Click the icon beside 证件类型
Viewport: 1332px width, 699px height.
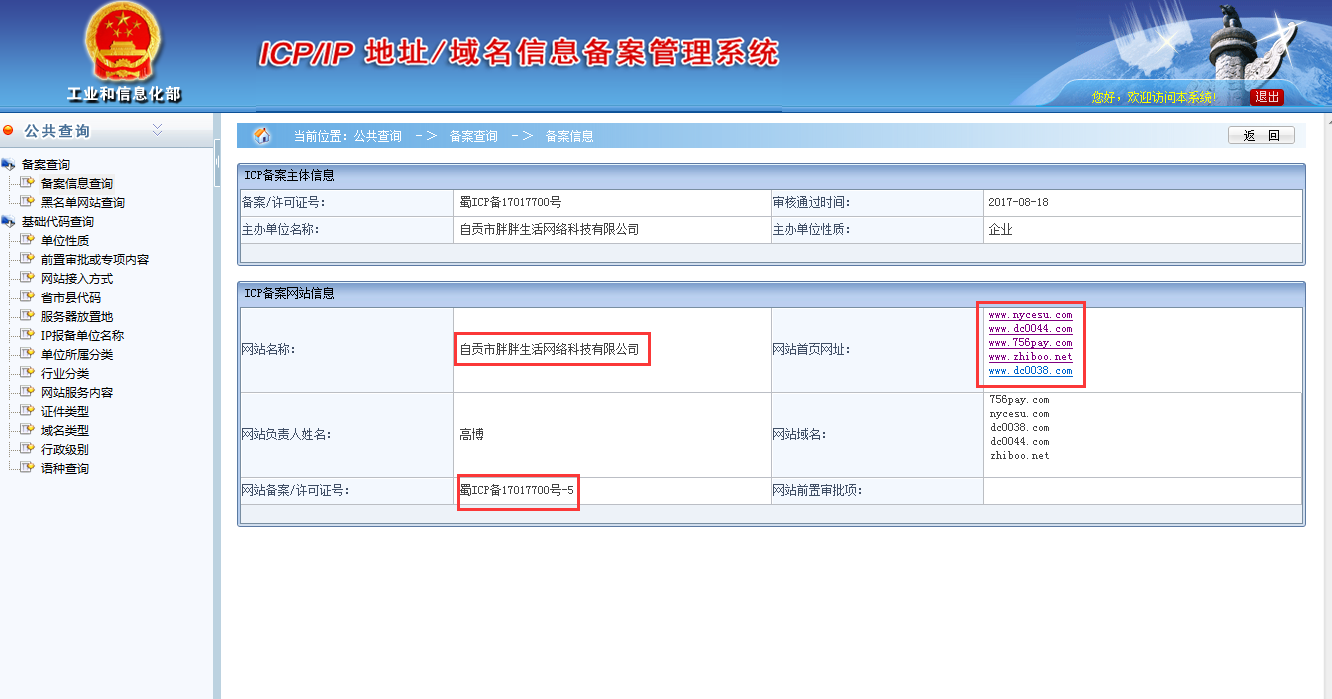28,412
